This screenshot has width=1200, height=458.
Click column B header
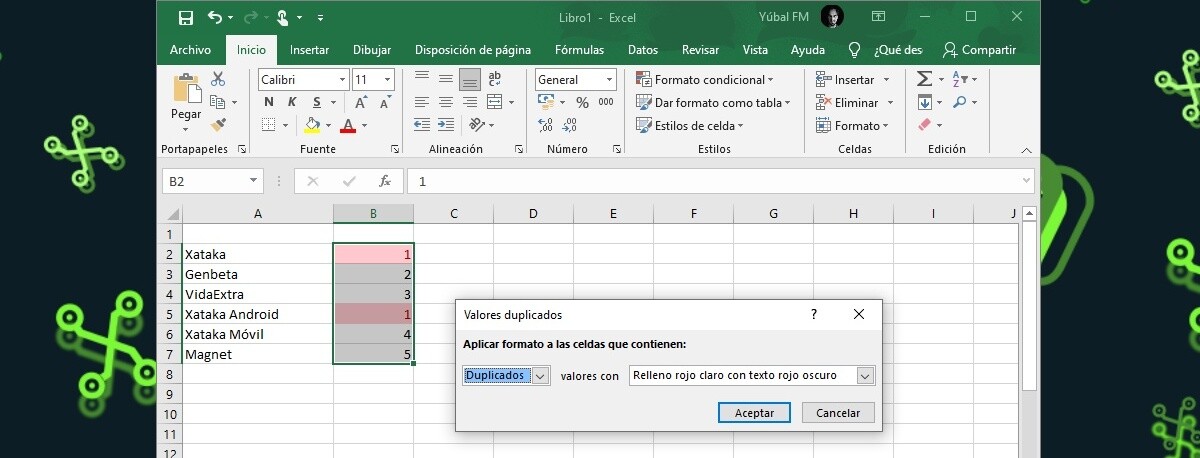(x=373, y=213)
